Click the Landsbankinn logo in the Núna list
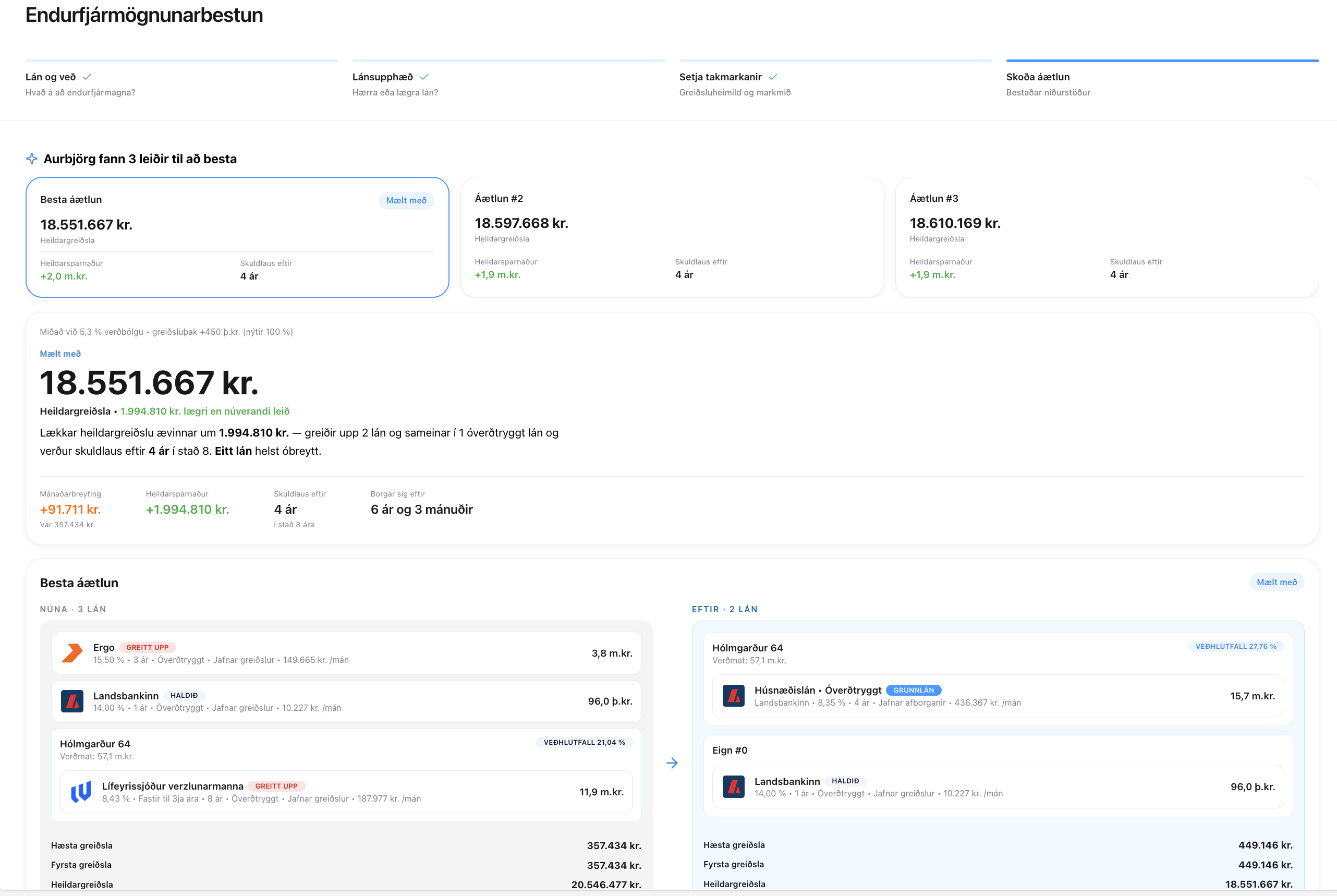Image resolution: width=1337 pixels, height=896 pixels. point(72,701)
